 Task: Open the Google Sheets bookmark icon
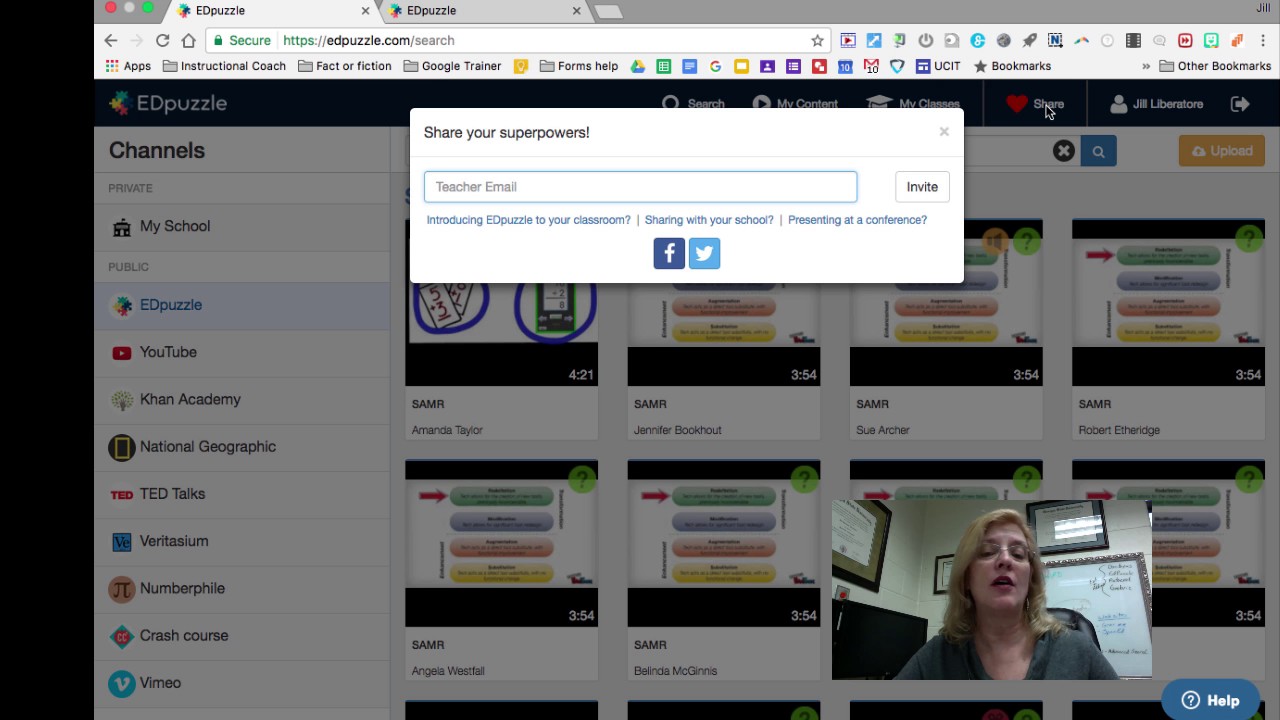click(x=663, y=66)
